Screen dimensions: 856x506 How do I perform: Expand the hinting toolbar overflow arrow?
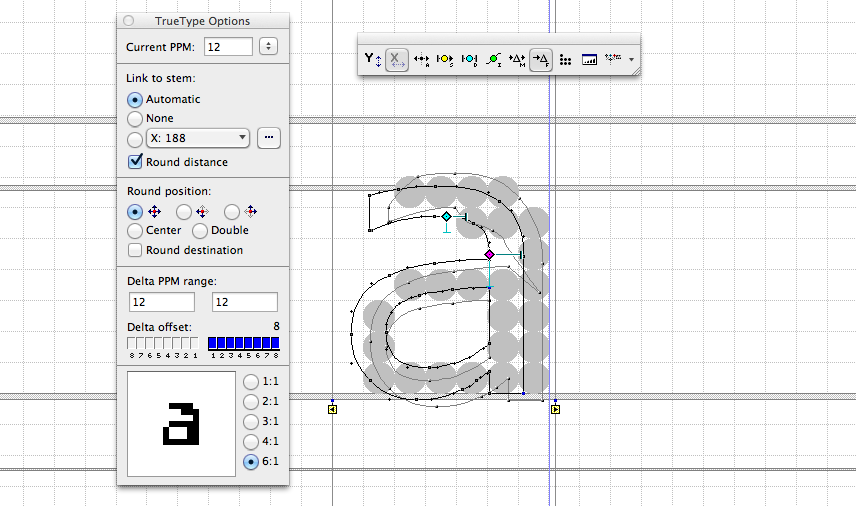pos(633,61)
